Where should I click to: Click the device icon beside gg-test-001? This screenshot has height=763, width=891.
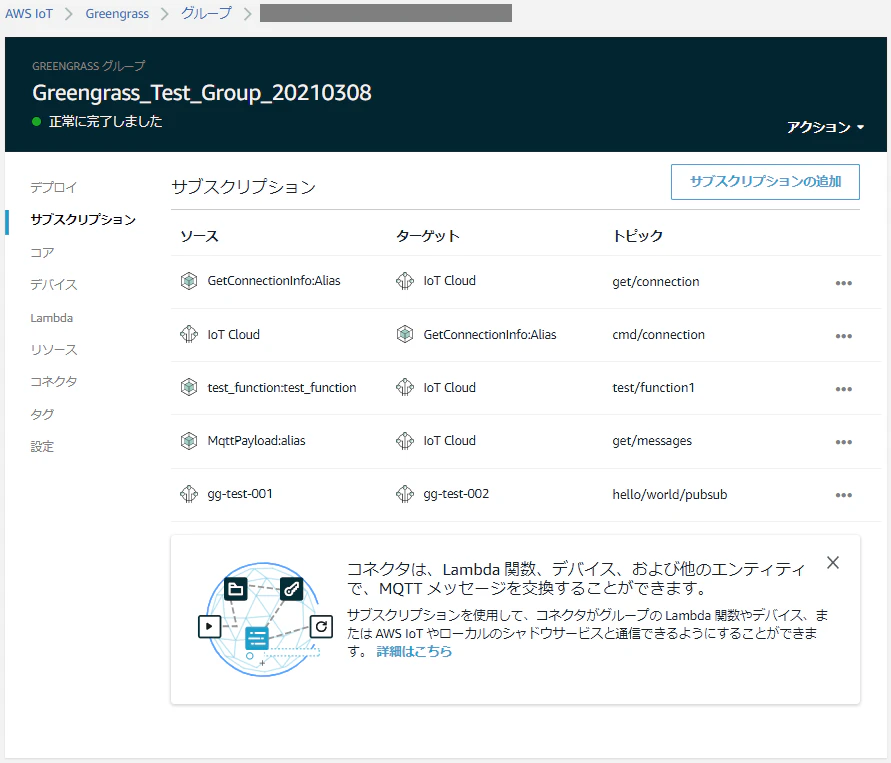tap(189, 494)
